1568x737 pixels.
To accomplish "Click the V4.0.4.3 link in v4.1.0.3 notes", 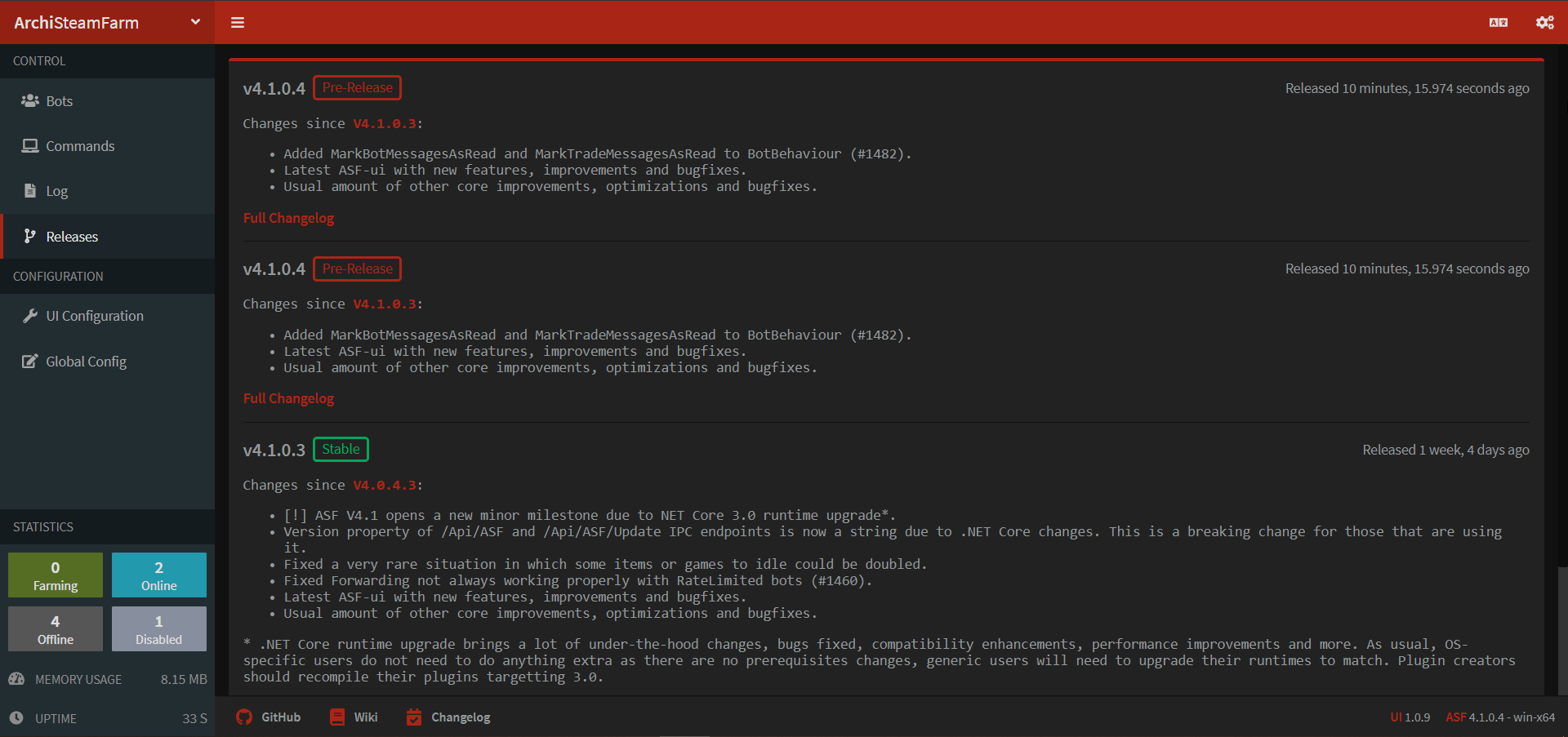I will 385,486.
